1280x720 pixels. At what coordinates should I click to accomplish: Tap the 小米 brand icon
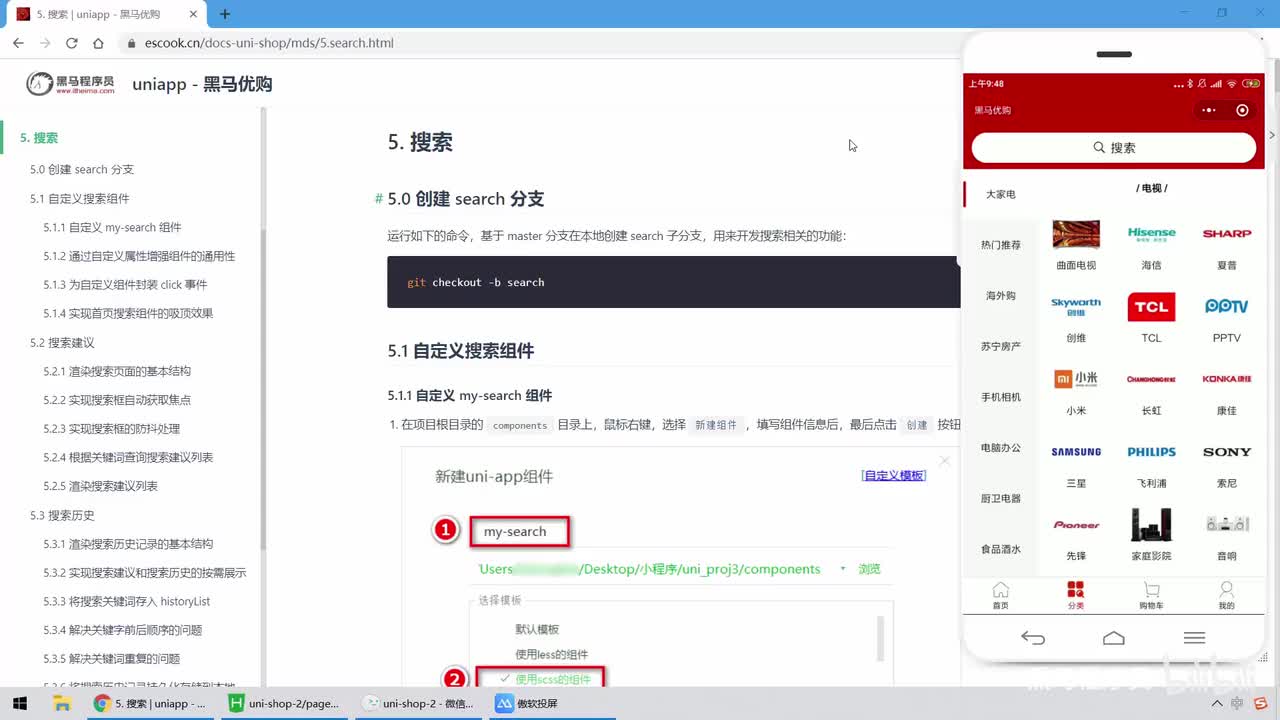click(x=1076, y=379)
